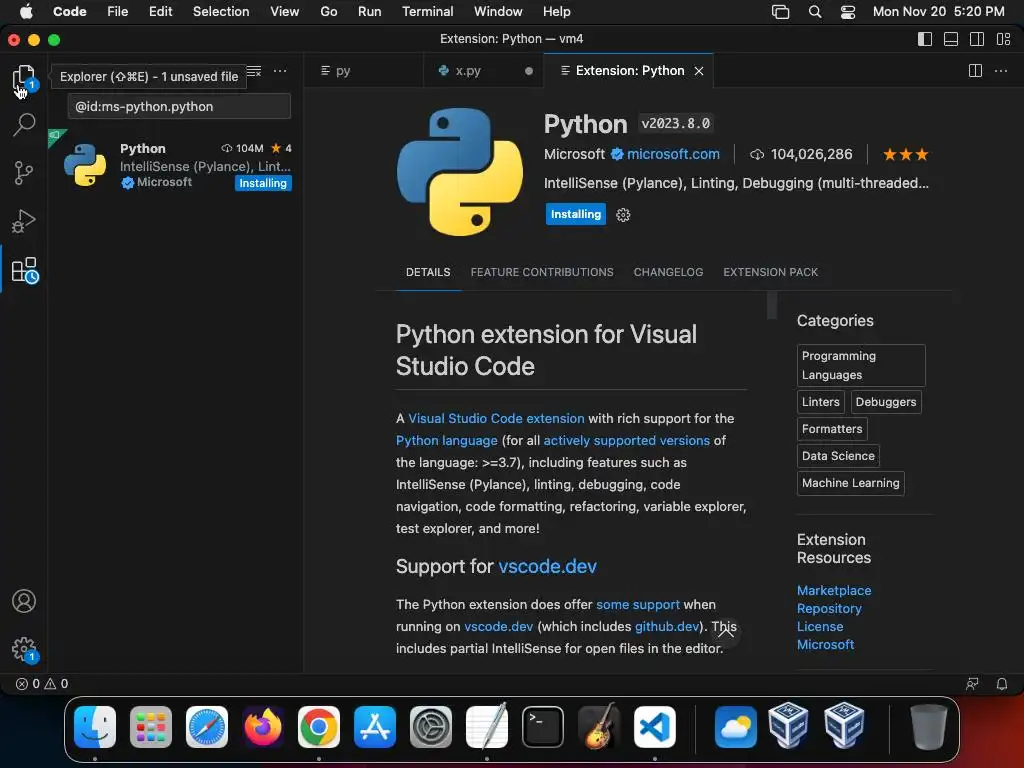1024x768 pixels.
Task: Open the Manage gear in activity bar
Action: click(25, 650)
